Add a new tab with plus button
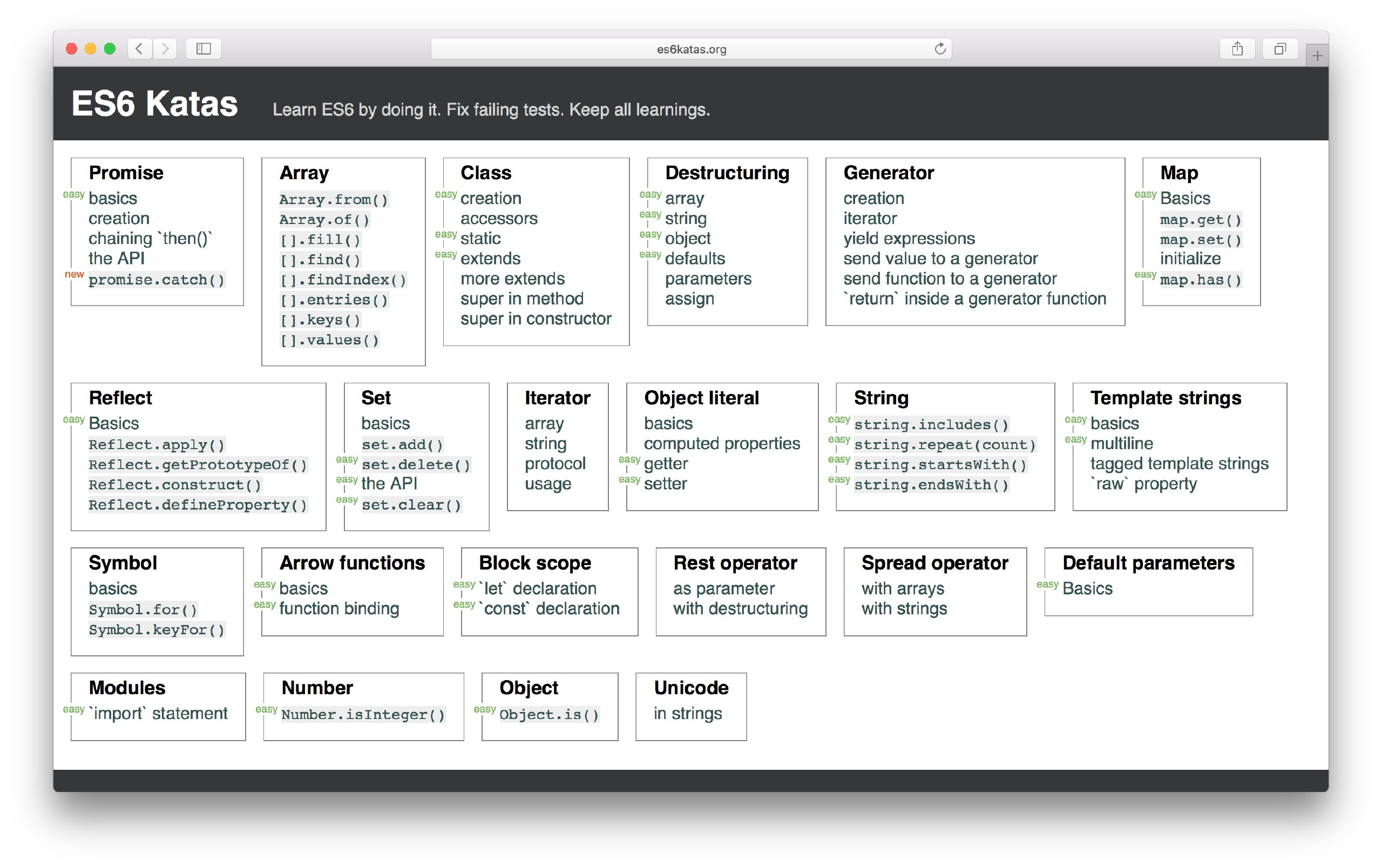The image size is (1382, 868). coord(1317,56)
